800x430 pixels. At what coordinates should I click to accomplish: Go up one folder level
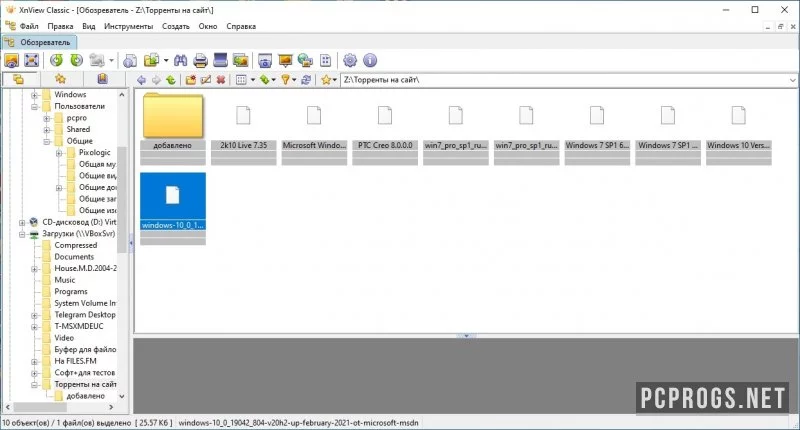(171, 80)
